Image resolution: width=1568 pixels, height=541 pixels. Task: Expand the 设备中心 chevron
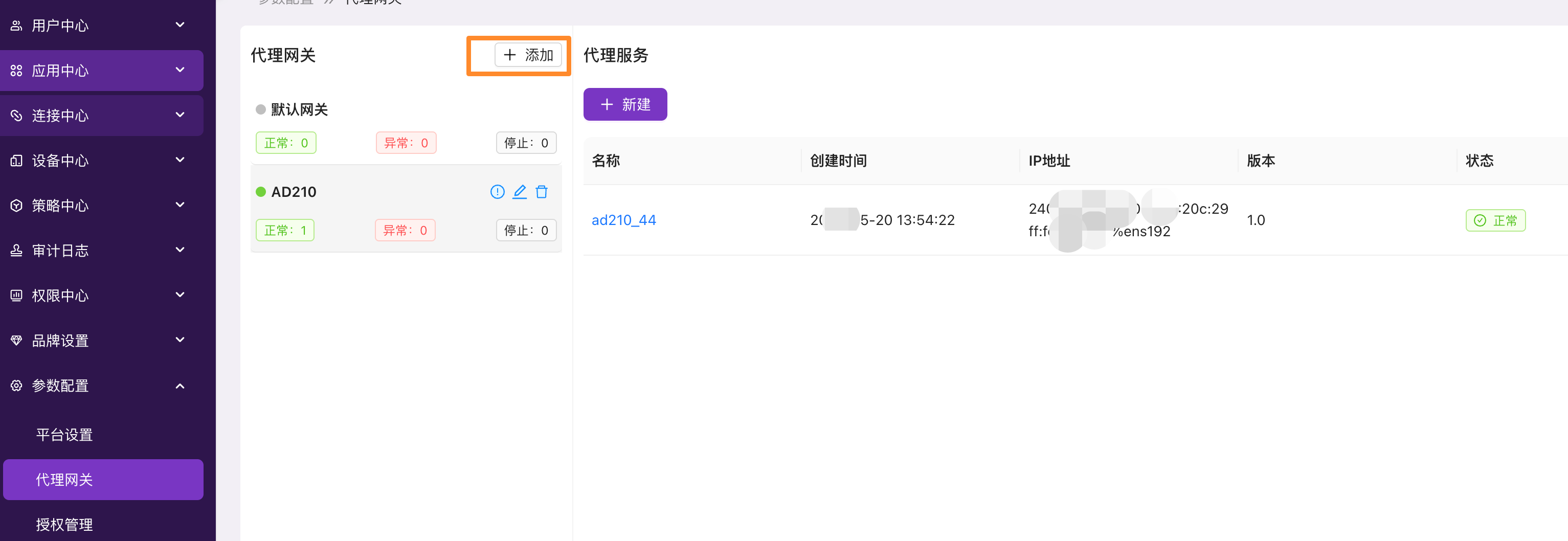pyautogui.click(x=180, y=160)
